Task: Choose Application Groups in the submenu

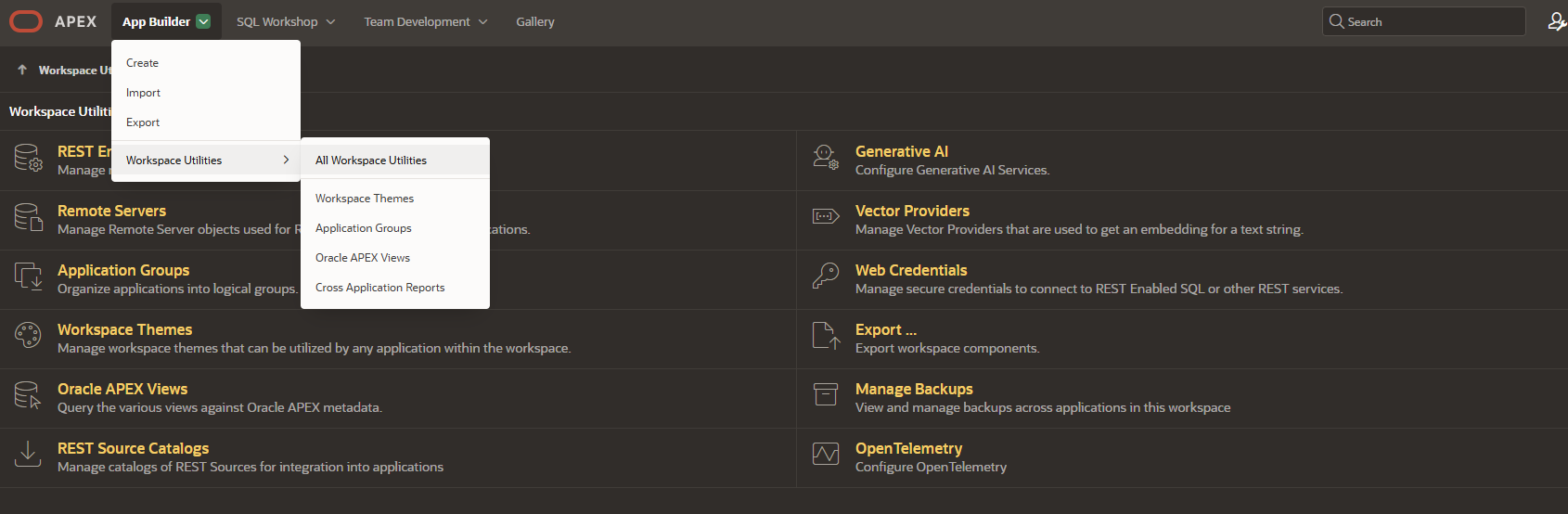Action: point(395,228)
